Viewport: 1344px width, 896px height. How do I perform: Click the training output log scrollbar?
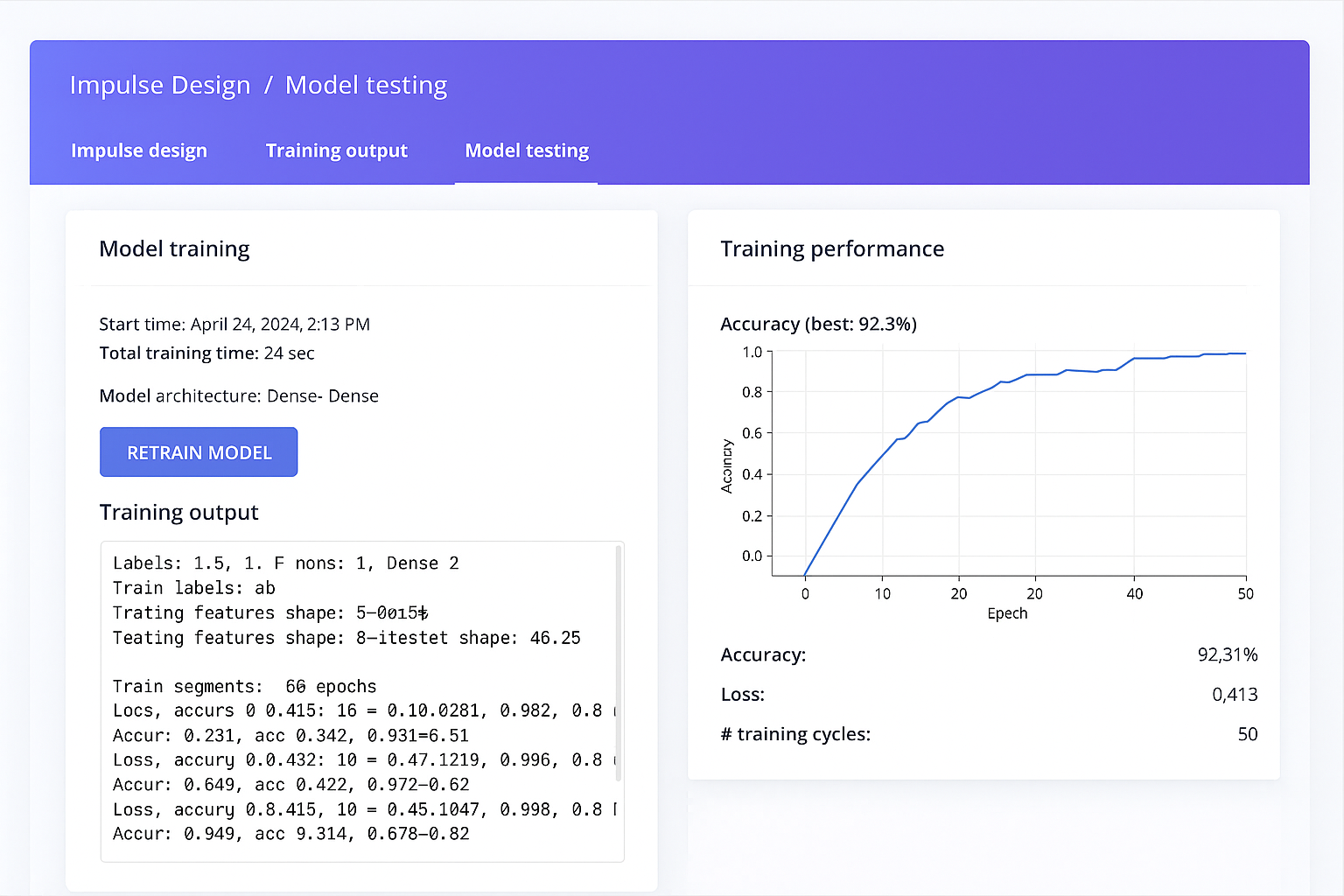(619, 662)
